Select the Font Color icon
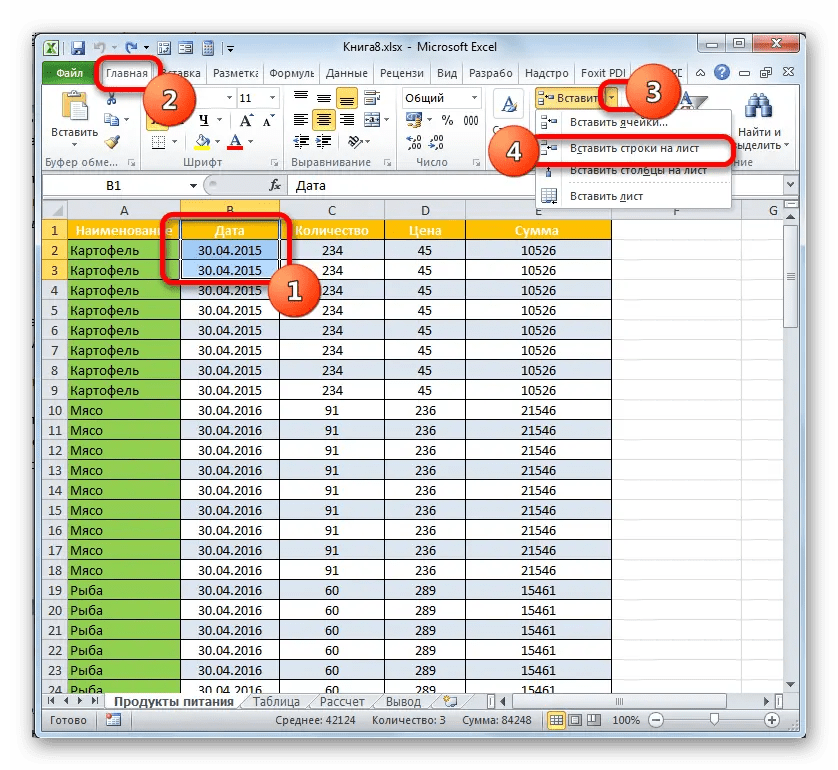The image size is (838, 770). pyautogui.click(x=236, y=141)
